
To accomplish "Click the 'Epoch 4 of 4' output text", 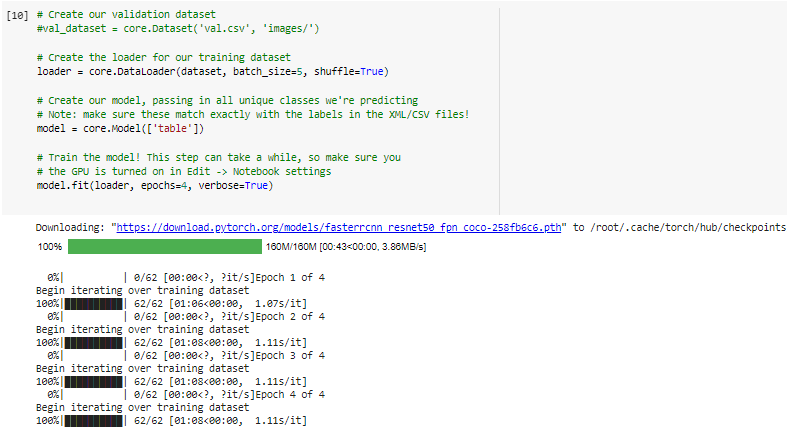I will point(290,395).
